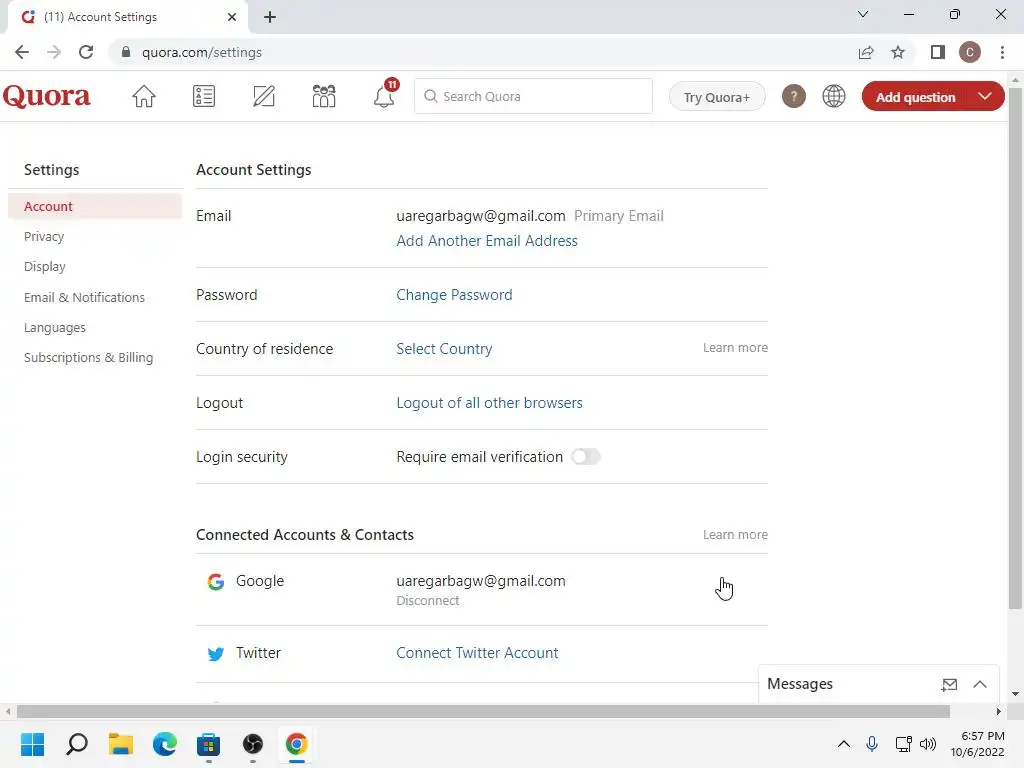Screen dimensions: 1024x768
Task: Bookmark page with star icon
Action: click(898, 52)
